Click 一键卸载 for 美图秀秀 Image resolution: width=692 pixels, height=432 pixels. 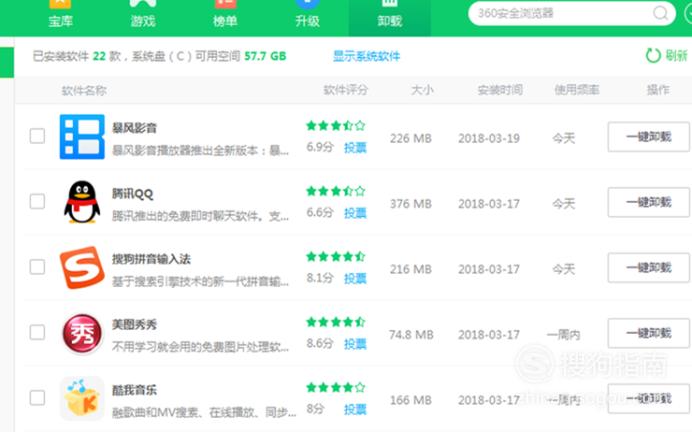(648, 333)
